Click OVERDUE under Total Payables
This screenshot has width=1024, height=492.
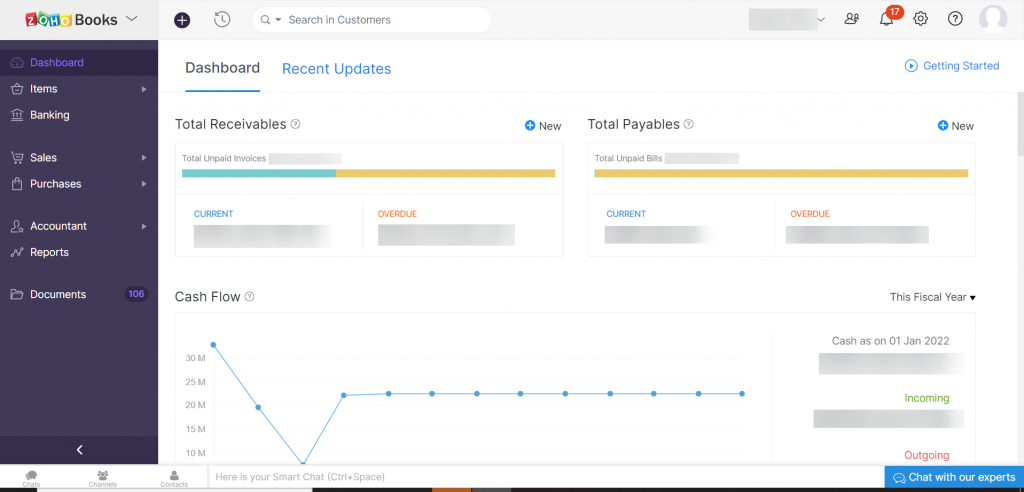click(x=810, y=214)
